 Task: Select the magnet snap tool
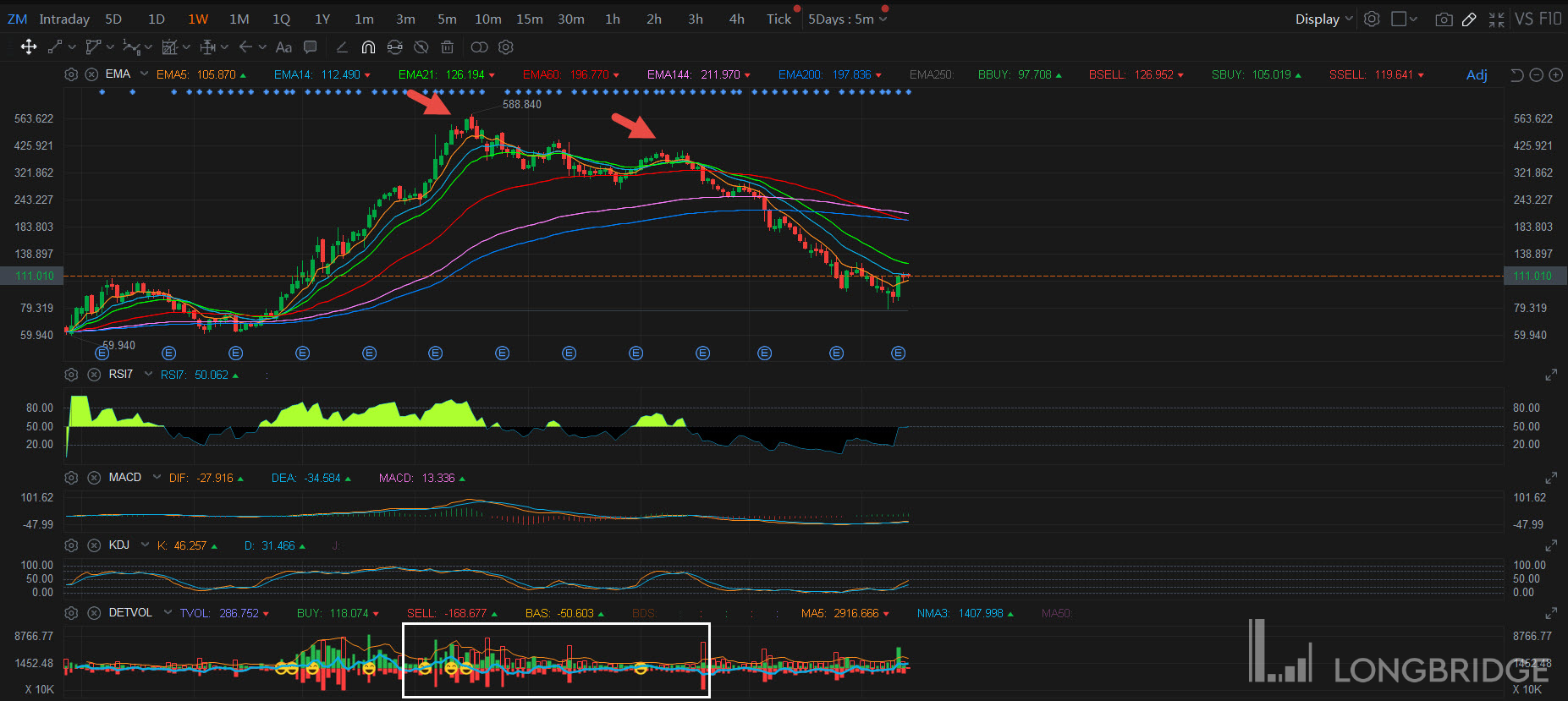tap(368, 47)
